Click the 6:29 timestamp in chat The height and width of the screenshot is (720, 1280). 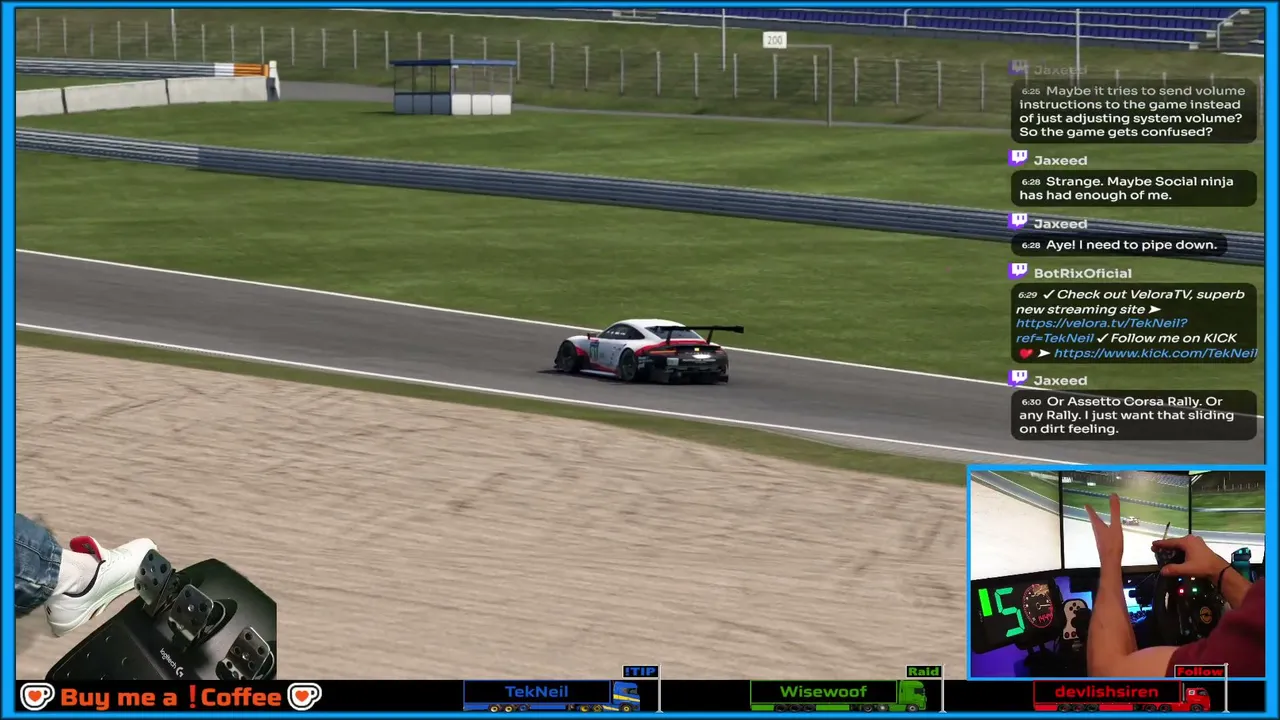(x=1027, y=295)
